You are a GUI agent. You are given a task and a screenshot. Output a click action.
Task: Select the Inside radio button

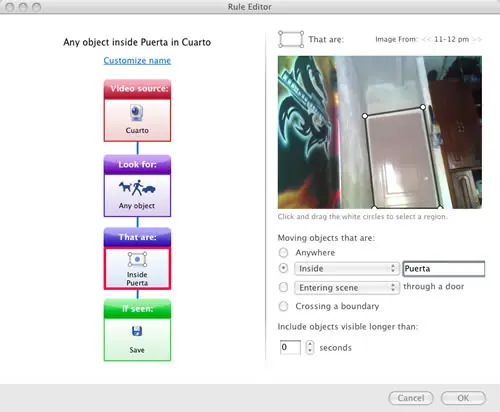point(283,268)
